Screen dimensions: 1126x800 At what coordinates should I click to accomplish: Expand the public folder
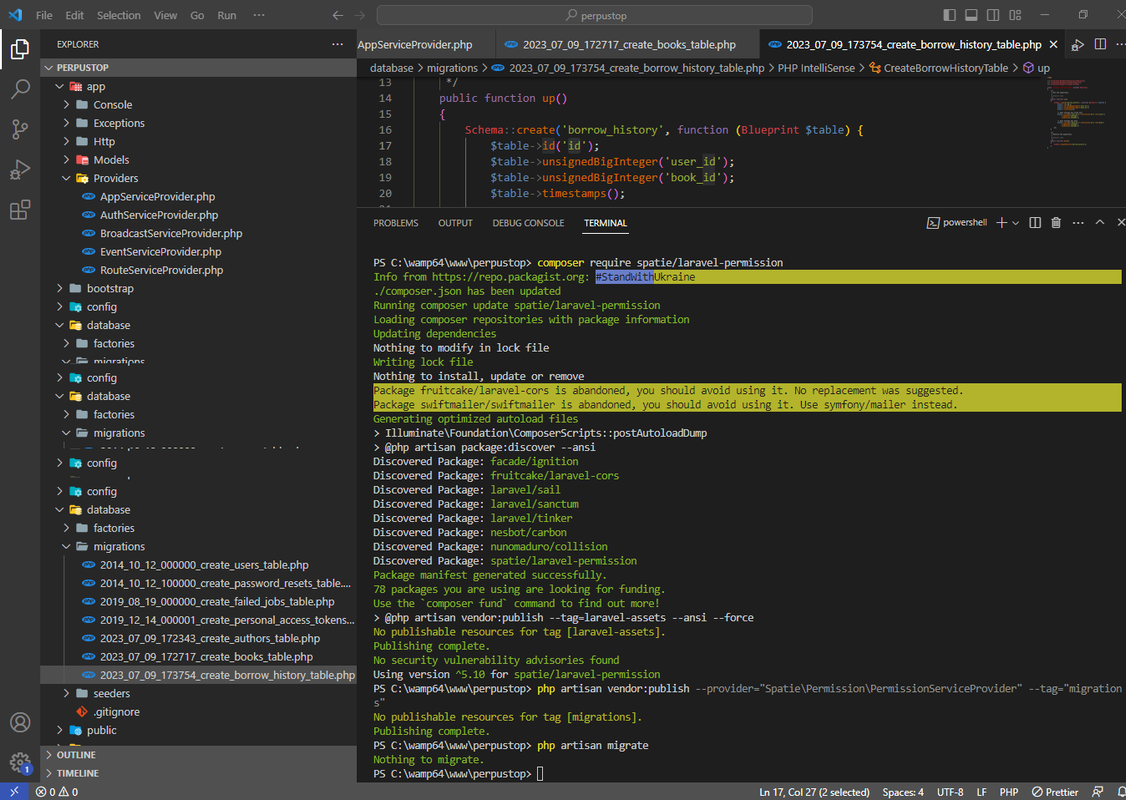coord(198,730)
